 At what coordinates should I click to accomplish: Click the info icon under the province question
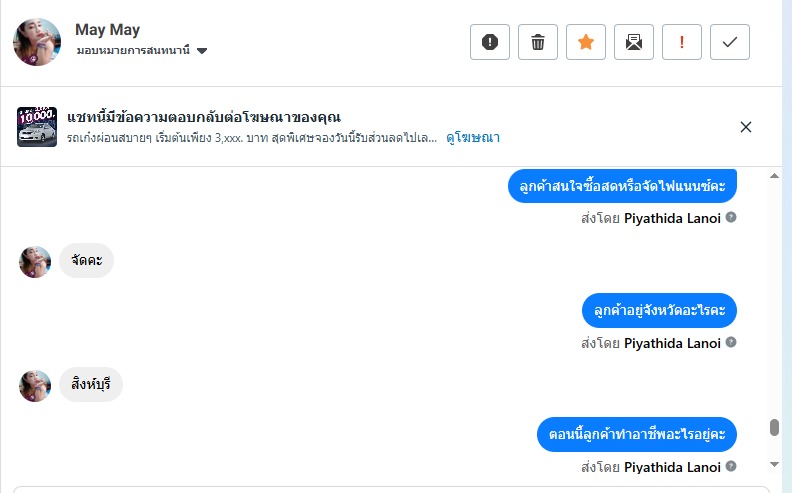click(x=731, y=342)
